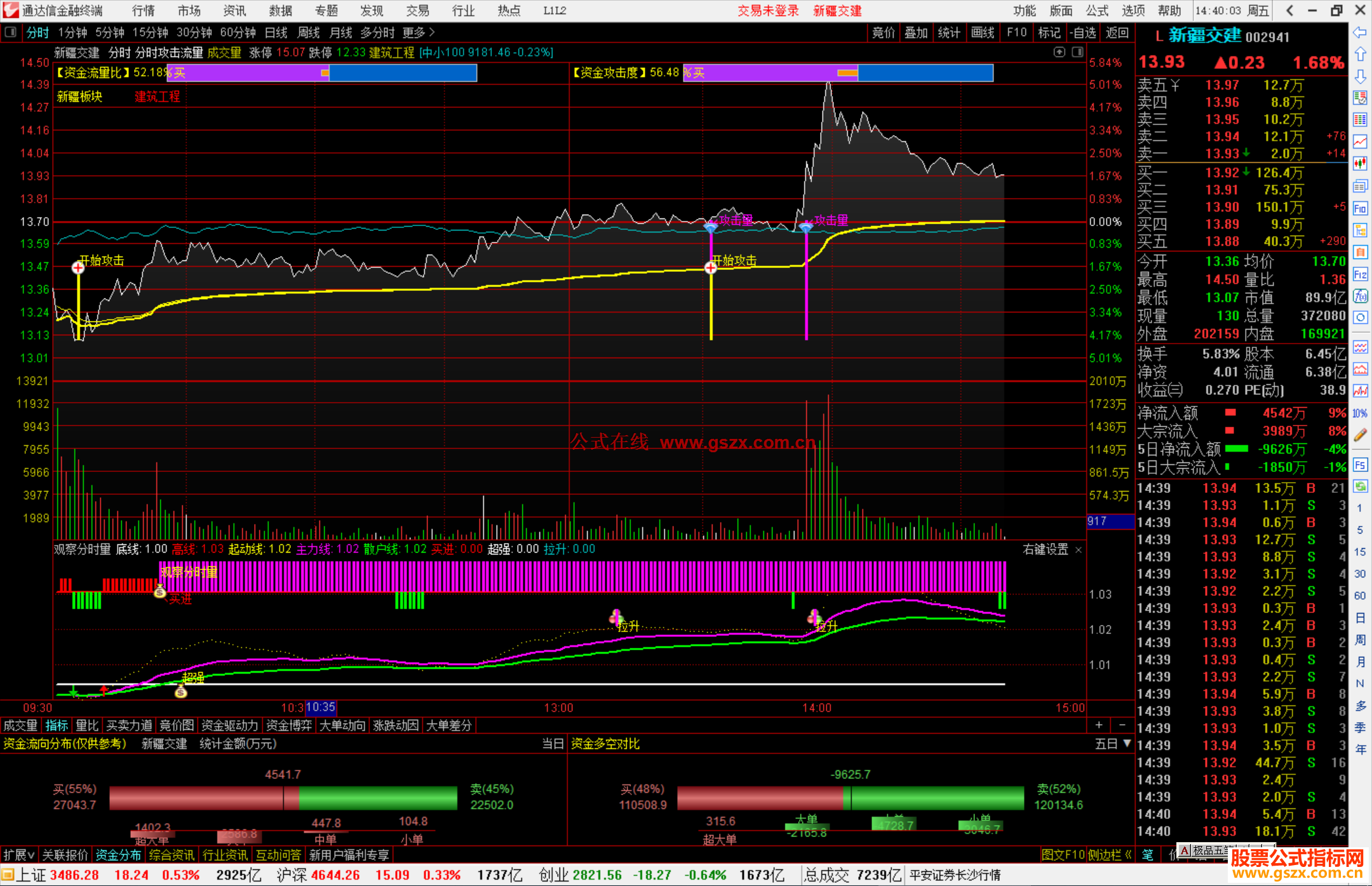The width and height of the screenshot is (1372, 886).
Task: Open the intraday line chart icon
Action: [1360, 142]
